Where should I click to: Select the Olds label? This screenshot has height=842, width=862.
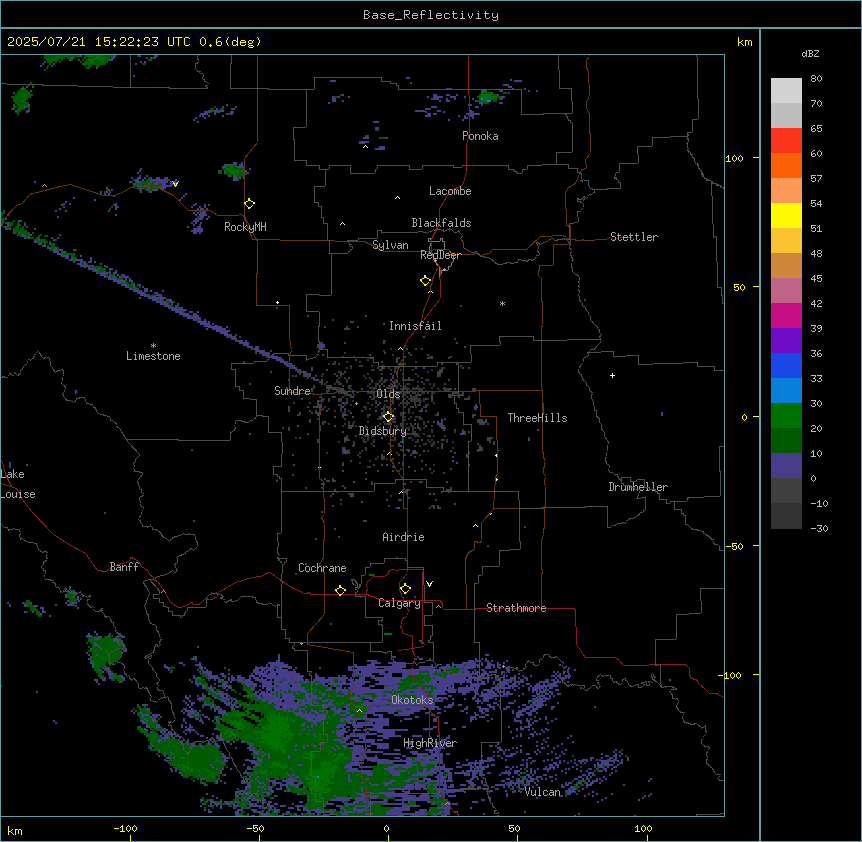pyautogui.click(x=388, y=394)
